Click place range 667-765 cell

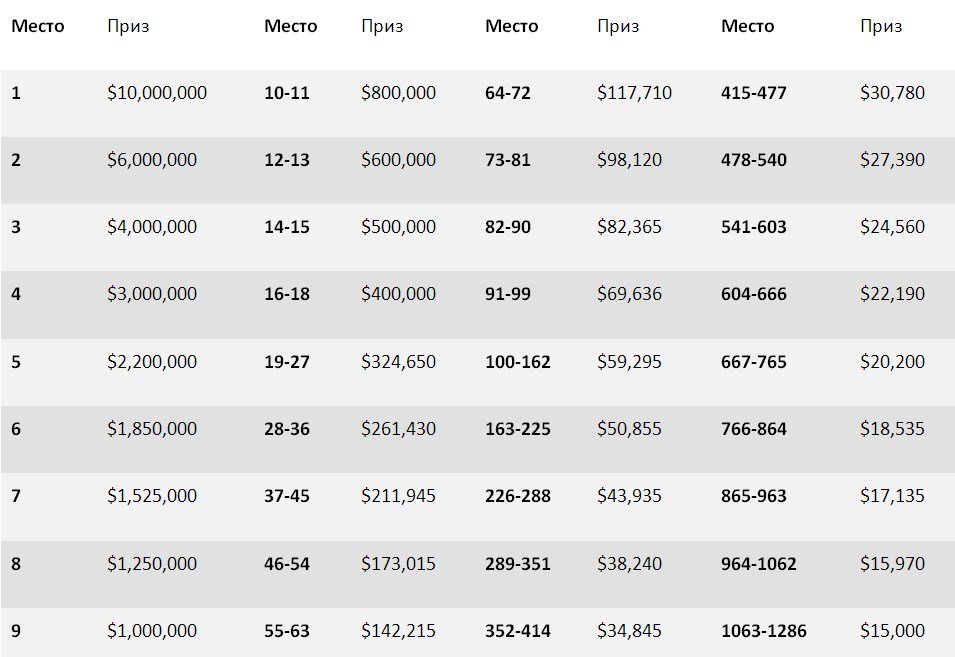tap(753, 362)
